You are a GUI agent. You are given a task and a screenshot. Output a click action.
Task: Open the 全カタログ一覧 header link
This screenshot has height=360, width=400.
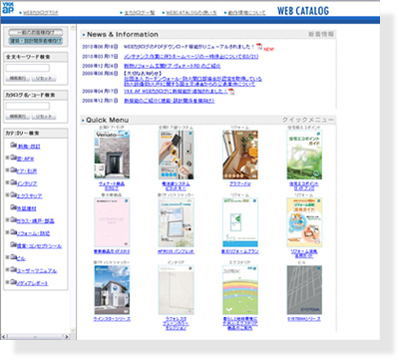[139, 13]
